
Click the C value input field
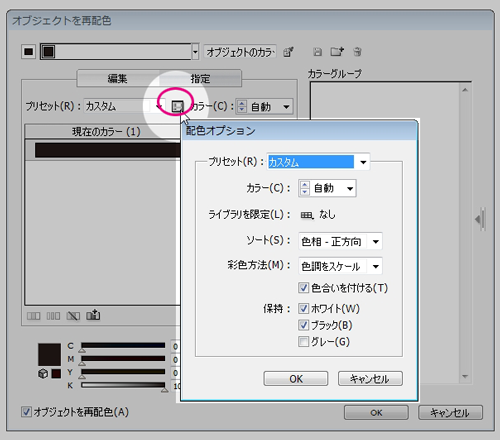[175, 346]
